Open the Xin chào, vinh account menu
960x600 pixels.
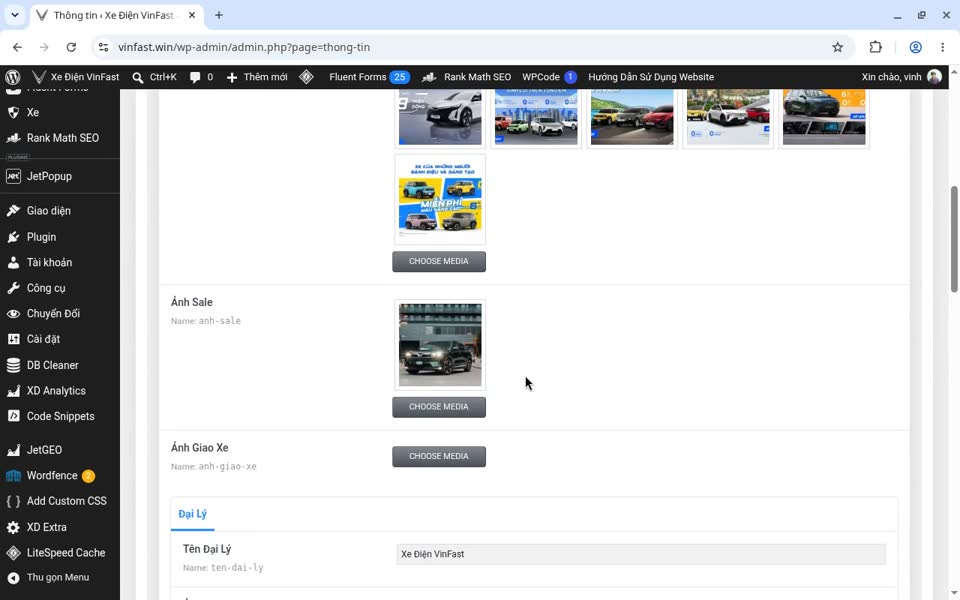(x=901, y=77)
